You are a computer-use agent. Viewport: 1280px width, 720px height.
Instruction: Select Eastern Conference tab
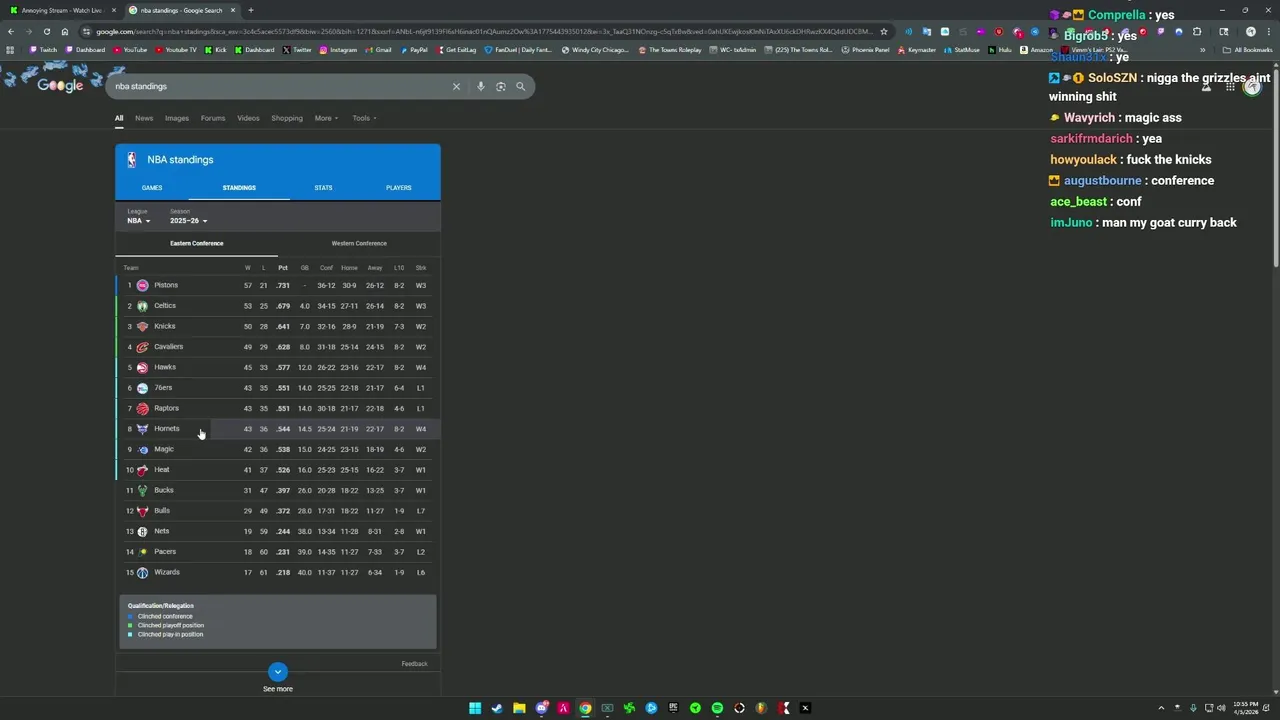click(x=196, y=244)
